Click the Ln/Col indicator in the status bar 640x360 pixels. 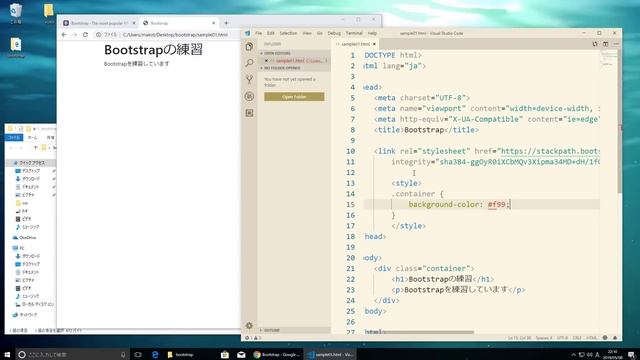tap(519, 338)
